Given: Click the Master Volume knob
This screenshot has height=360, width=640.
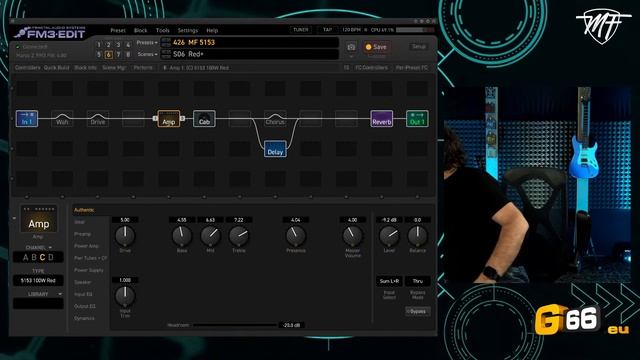Looking at the screenshot, I should point(352,236).
